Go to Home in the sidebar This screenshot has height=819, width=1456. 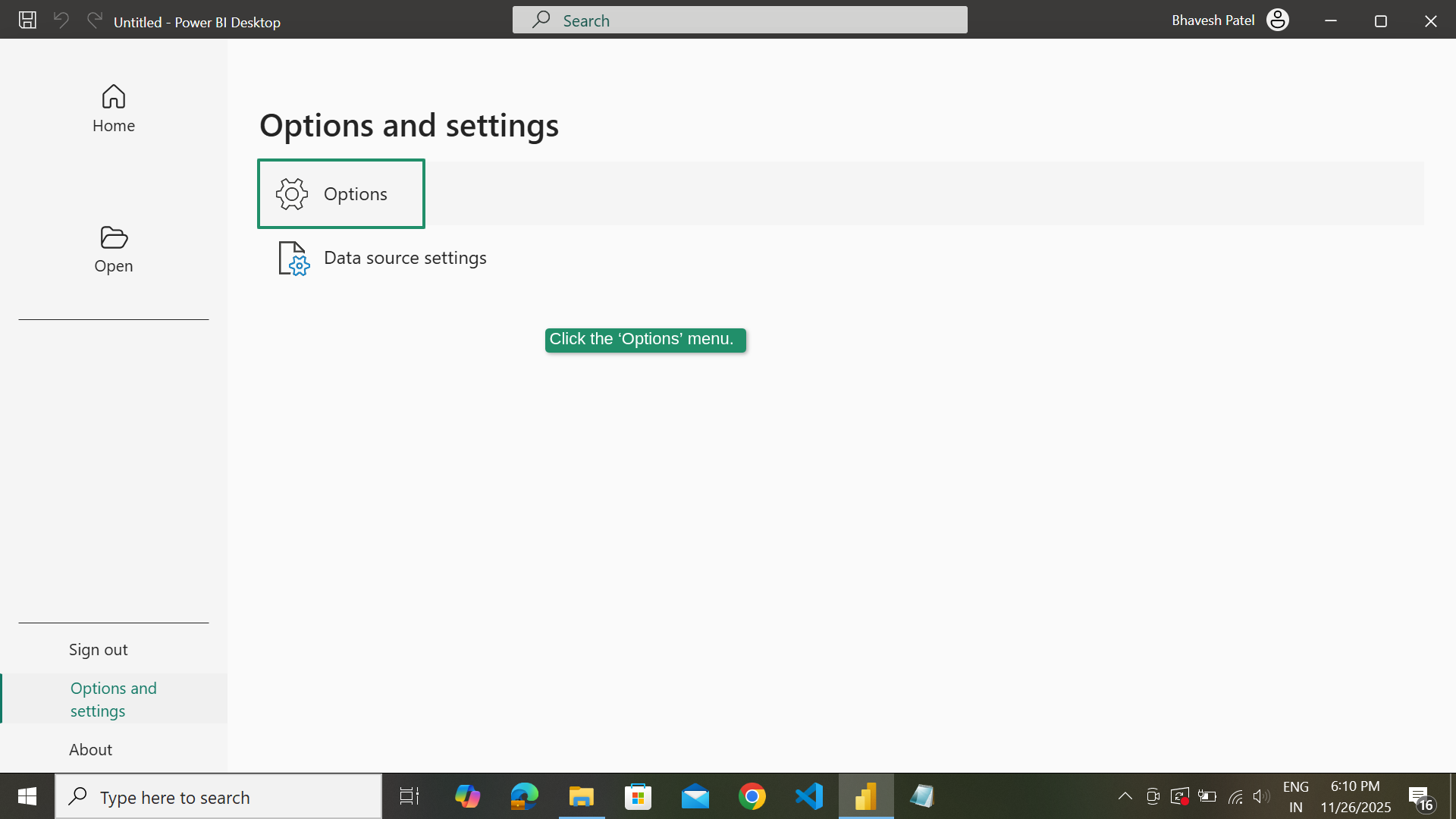tap(113, 108)
